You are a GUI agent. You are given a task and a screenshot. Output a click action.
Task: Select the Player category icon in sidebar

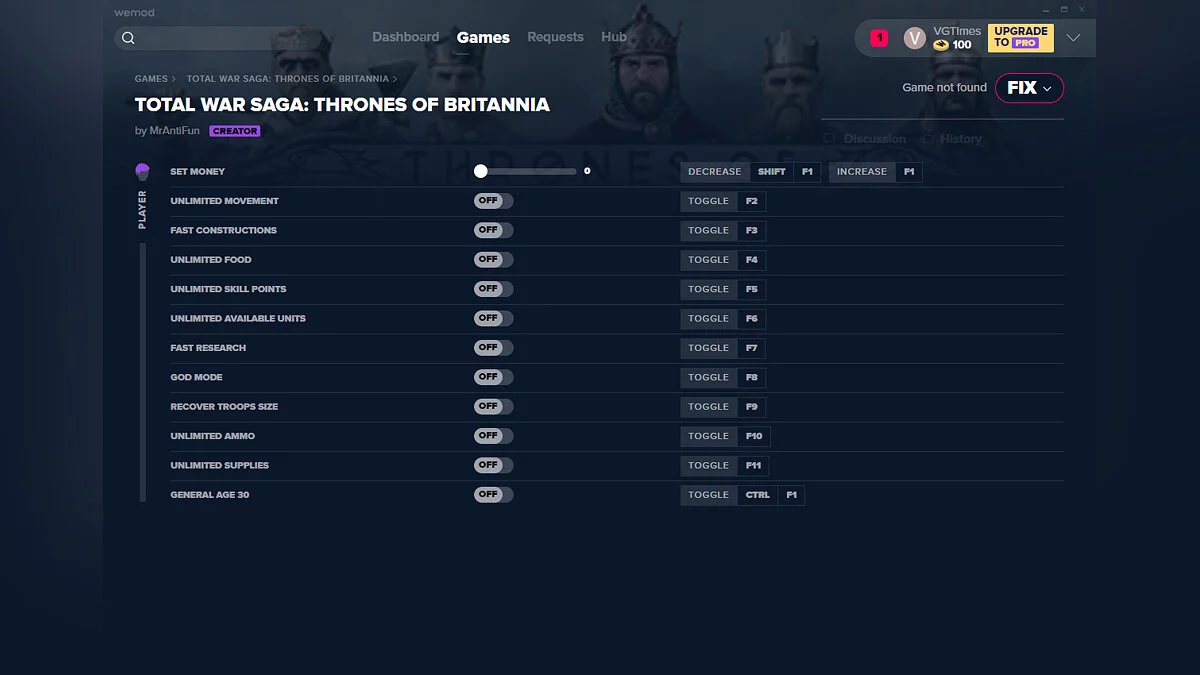pos(141,170)
